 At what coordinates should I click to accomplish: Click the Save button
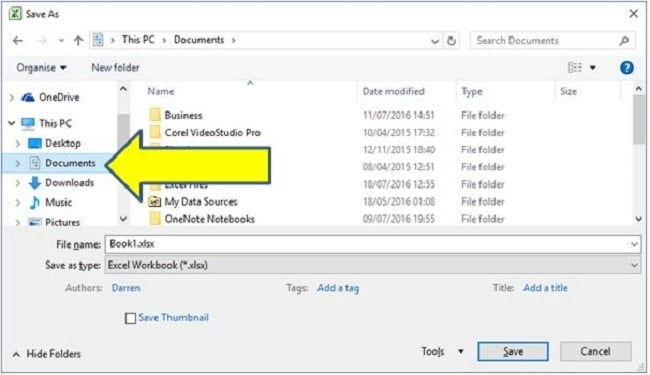pos(513,352)
